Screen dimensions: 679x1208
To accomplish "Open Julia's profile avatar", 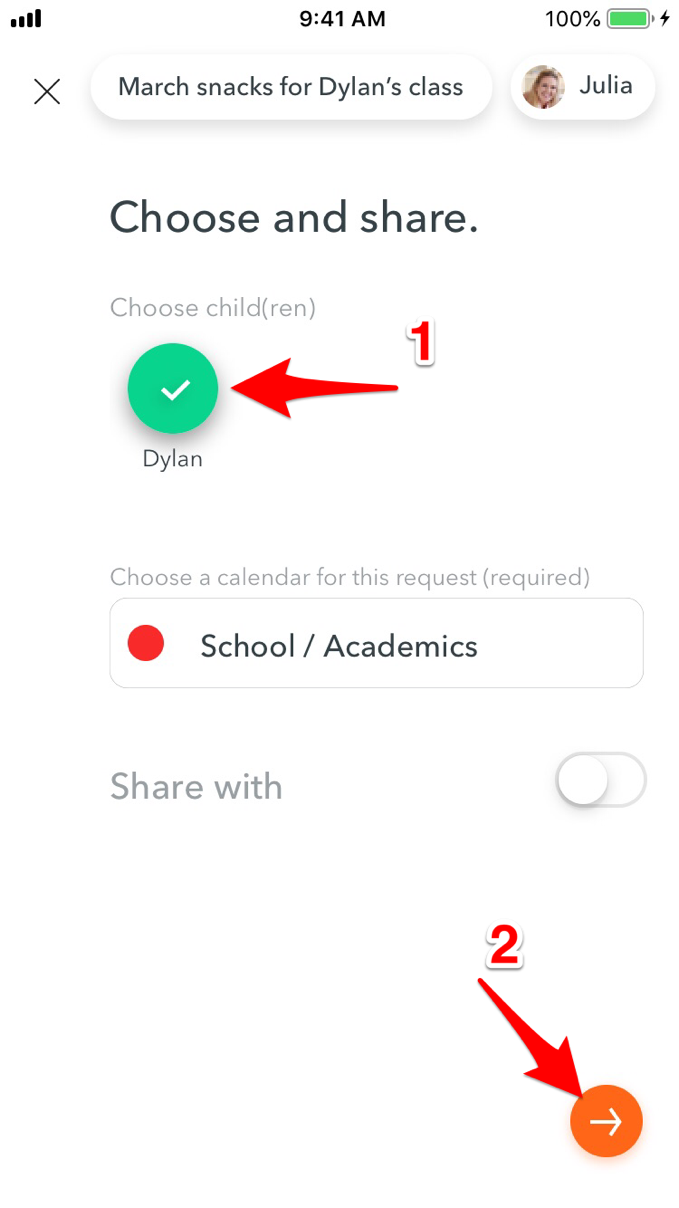I will tap(542, 87).
